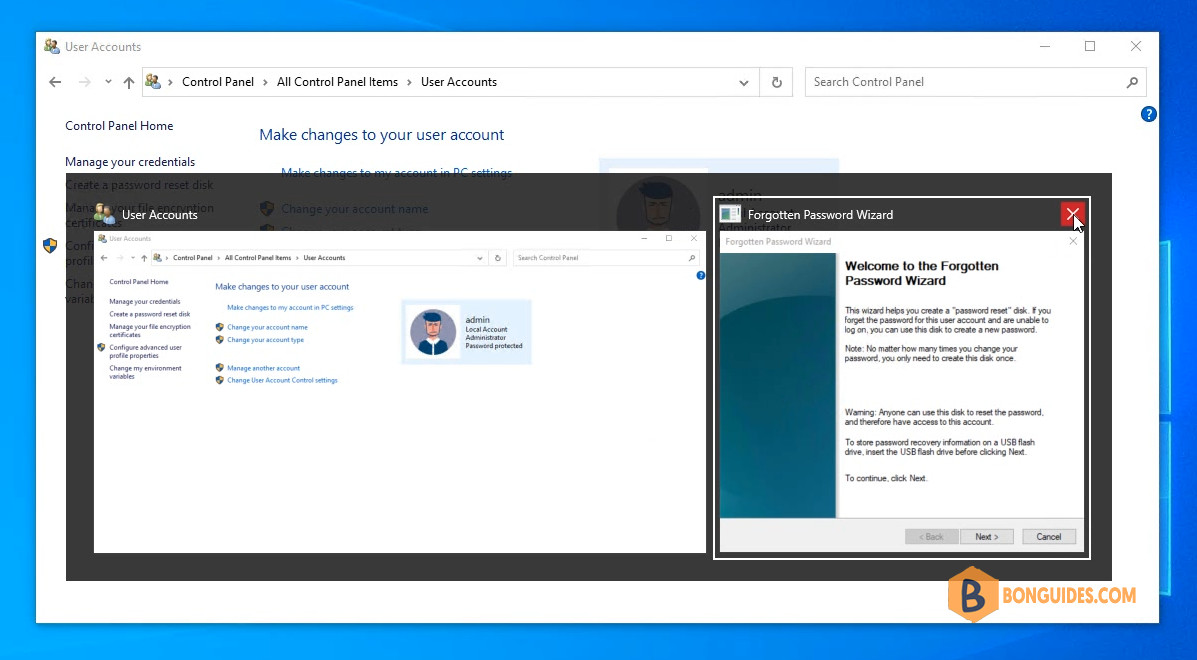The image size is (1197, 660).
Task: Open Manage your credentials
Action: (x=130, y=162)
